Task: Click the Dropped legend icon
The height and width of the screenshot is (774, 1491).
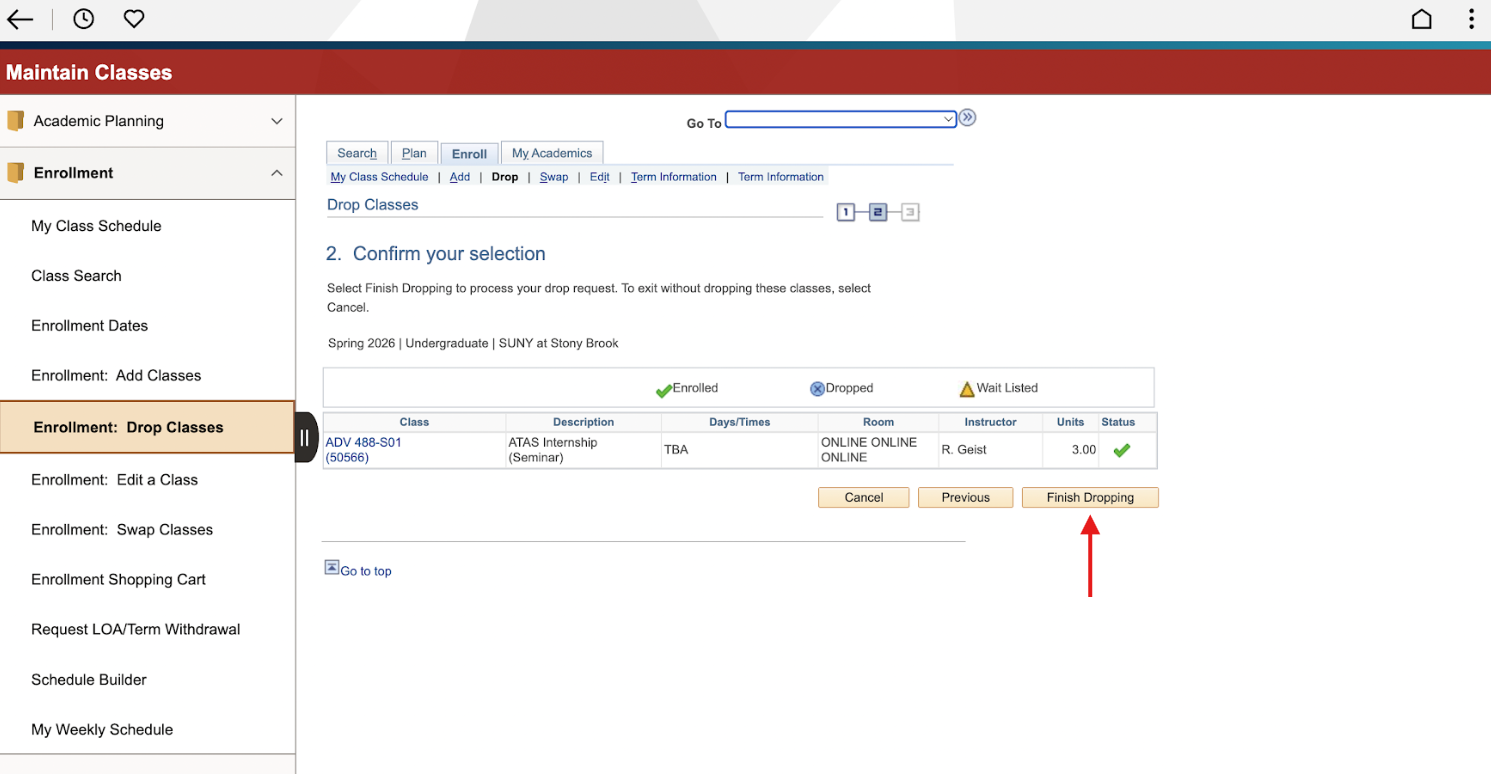Action: 817,389
